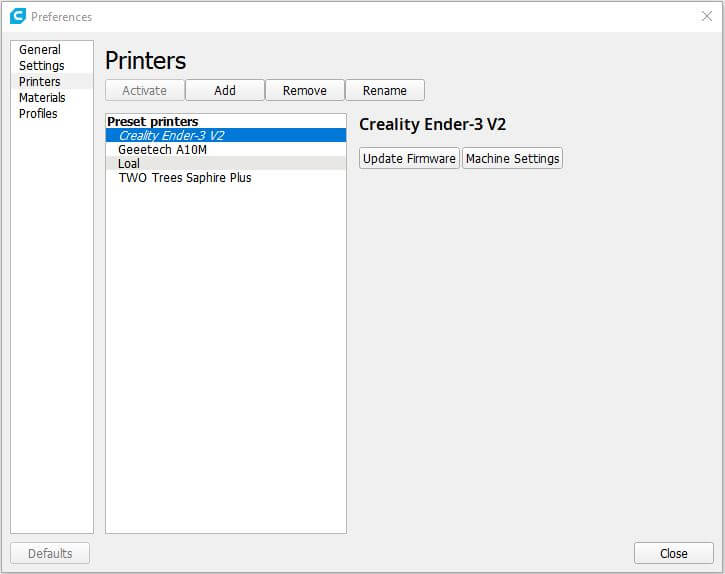
Task: Add a new printer
Action: 225,90
